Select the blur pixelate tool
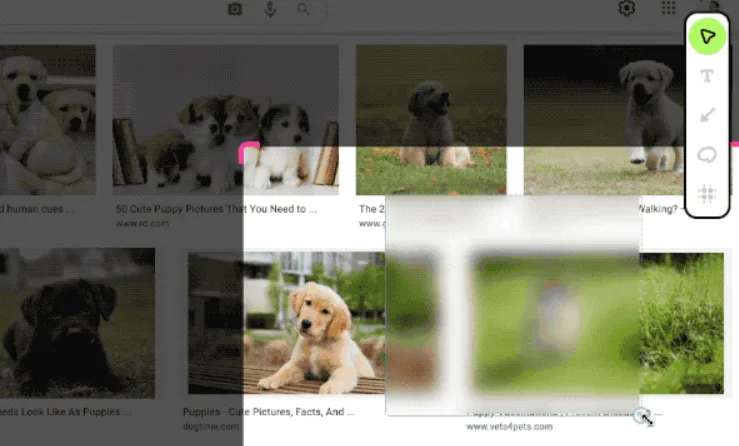Screen dimensions: 739x446 point(707,193)
